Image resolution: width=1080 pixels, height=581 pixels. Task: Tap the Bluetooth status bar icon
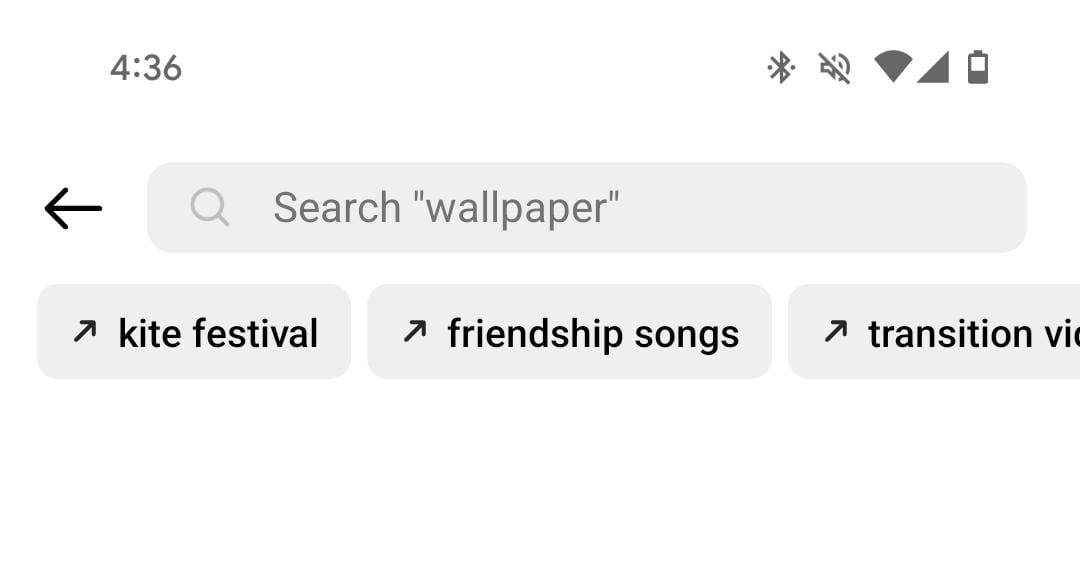781,67
